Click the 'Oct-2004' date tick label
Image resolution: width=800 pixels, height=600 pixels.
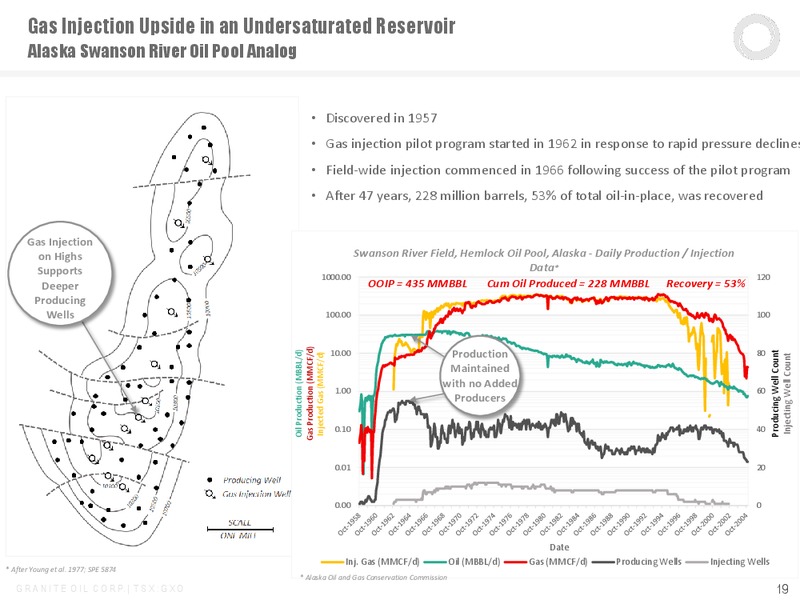click(736, 525)
